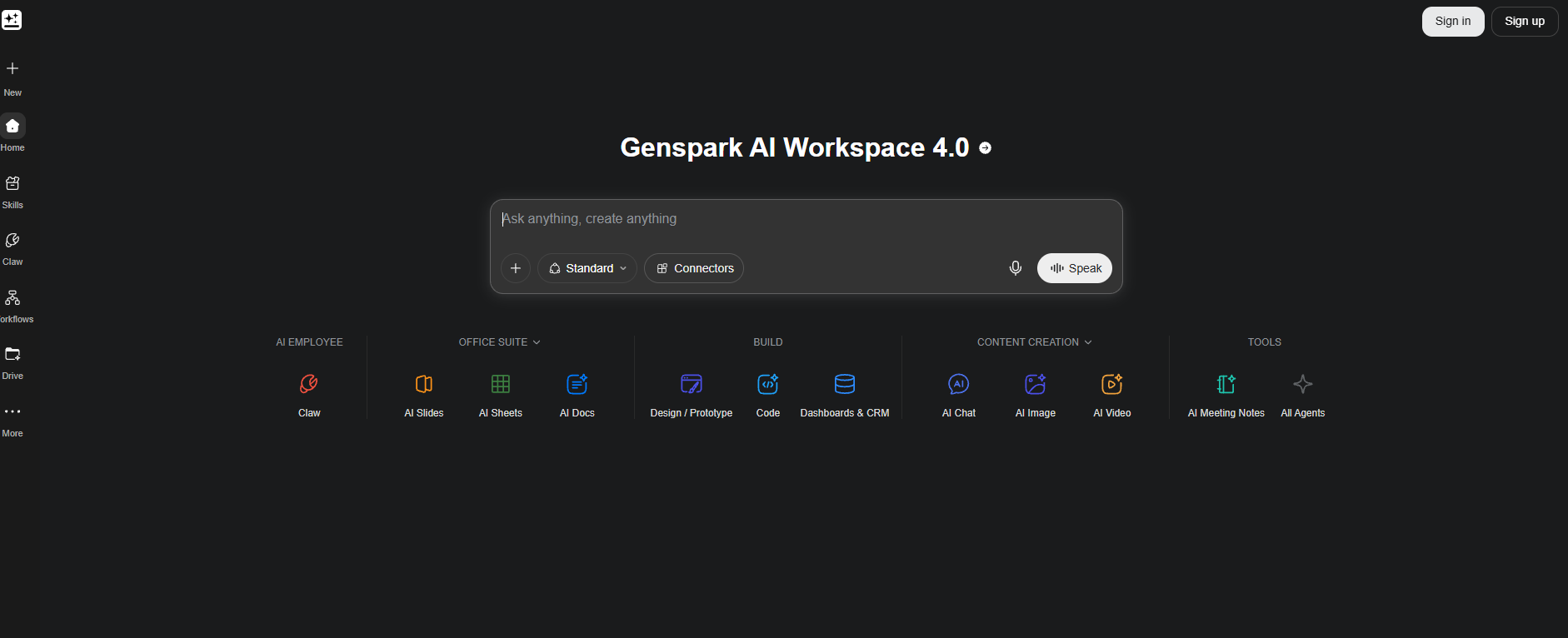Open AI Video
The height and width of the screenshot is (638, 1568).
1112,395
